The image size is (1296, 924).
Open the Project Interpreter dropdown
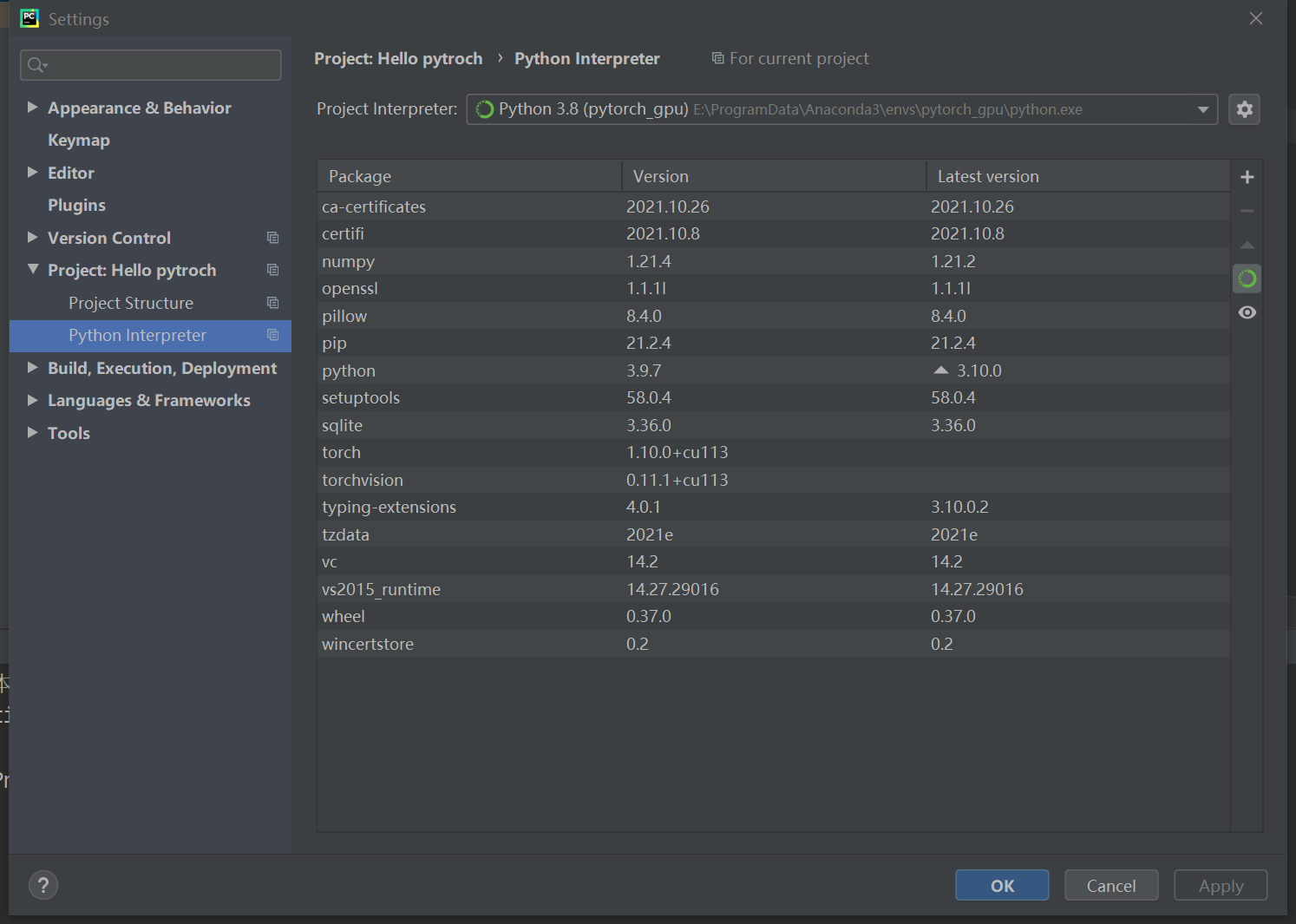(1203, 109)
